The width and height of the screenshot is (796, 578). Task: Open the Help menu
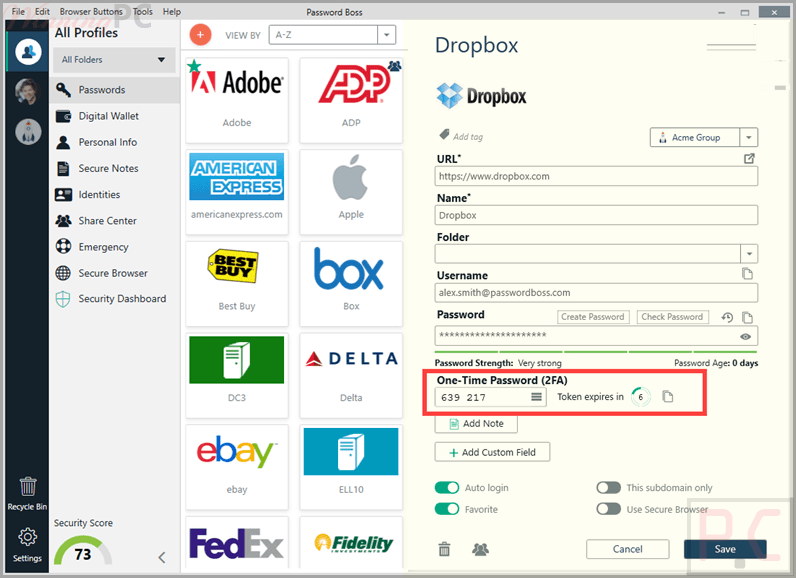pos(172,11)
